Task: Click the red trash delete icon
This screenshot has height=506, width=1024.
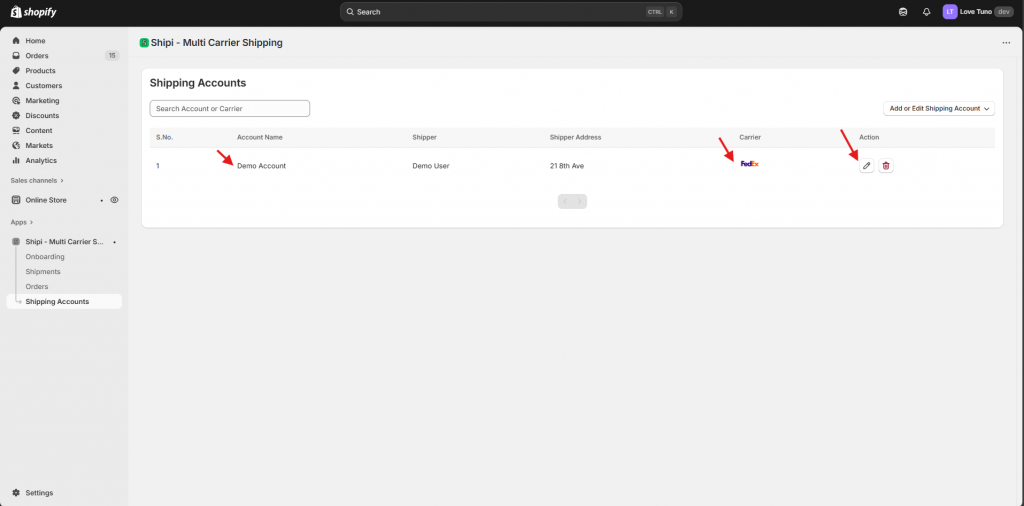Action: tap(886, 166)
